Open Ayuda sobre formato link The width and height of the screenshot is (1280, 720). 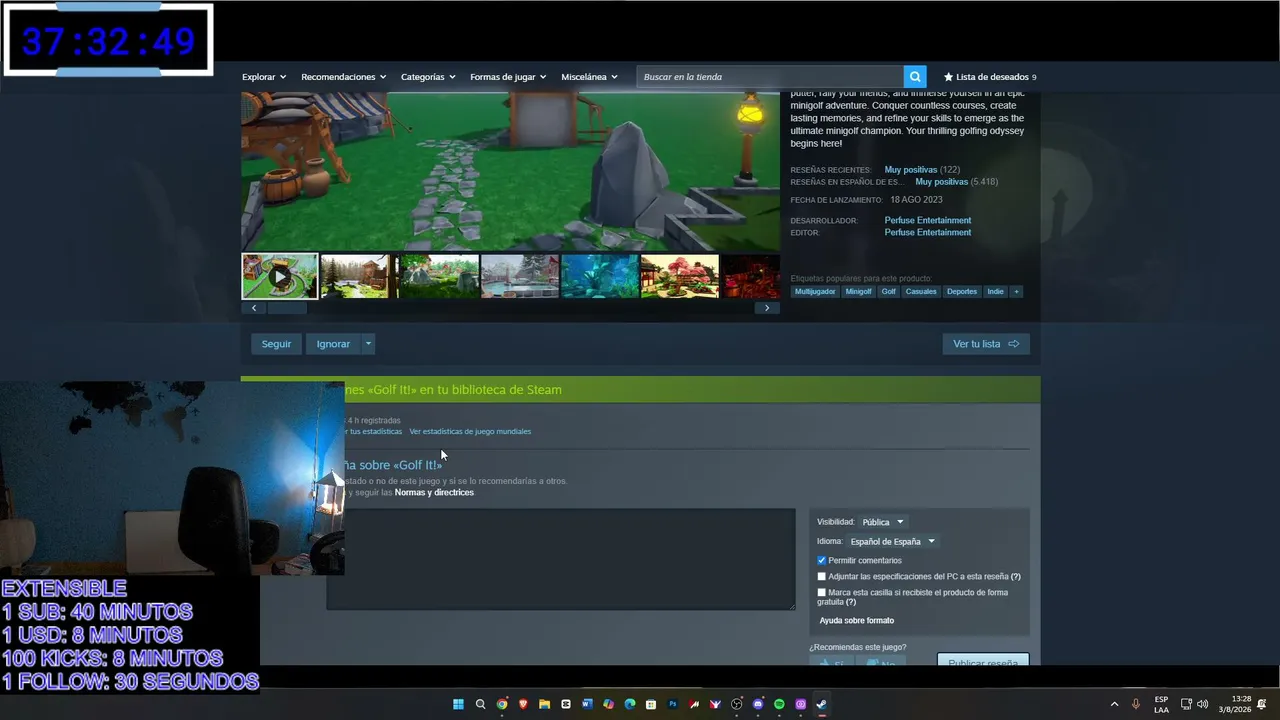[x=857, y=621]
